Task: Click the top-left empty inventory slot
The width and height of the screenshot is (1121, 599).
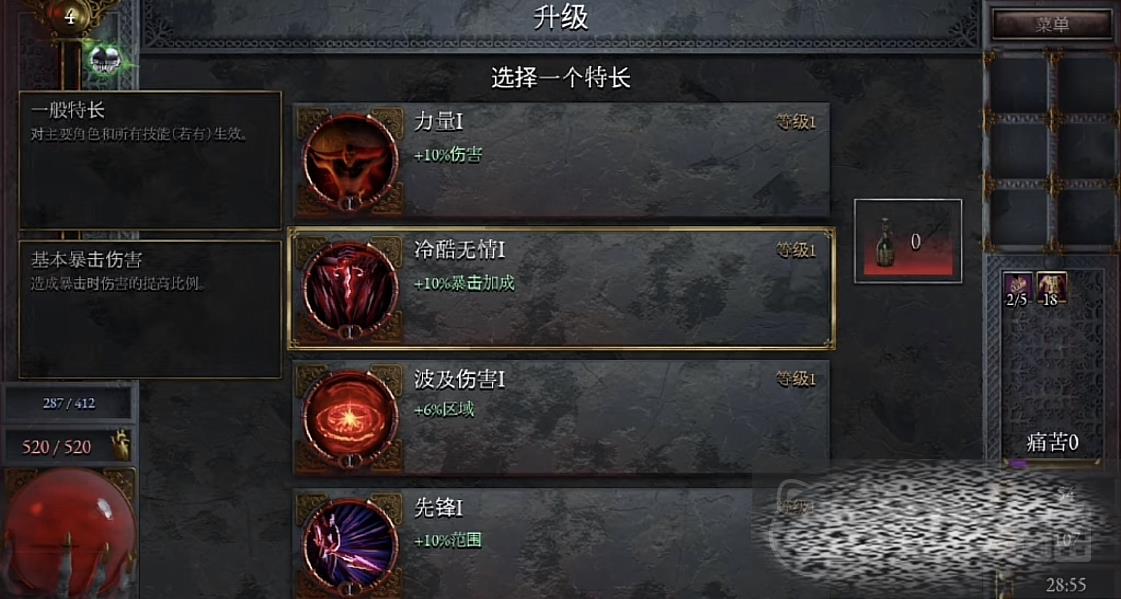Action: (1019, 84)
